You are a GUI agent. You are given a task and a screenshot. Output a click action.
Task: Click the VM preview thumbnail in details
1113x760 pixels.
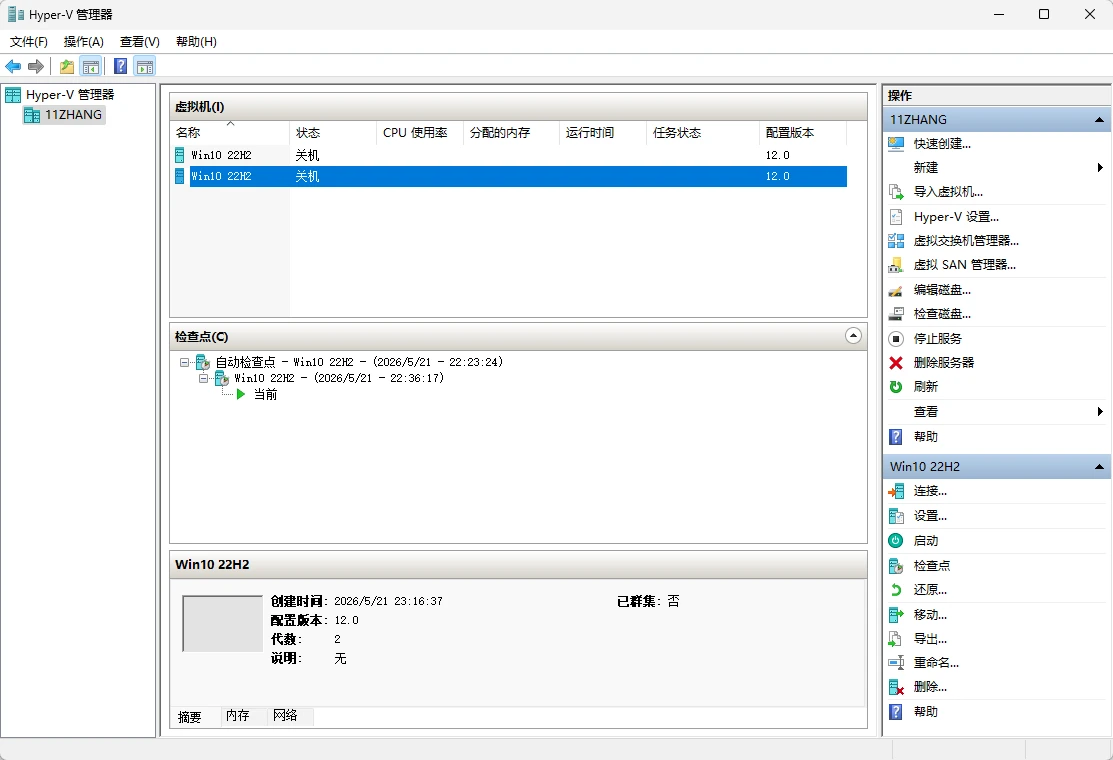[x=222, y=624]
